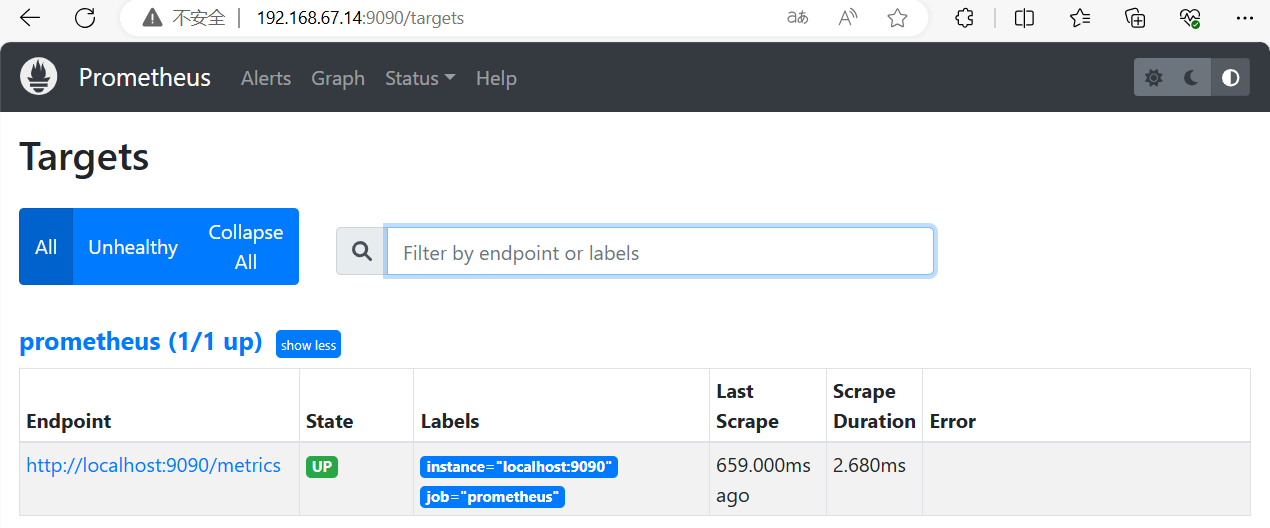Click the Last Scrape column header
1270x528 pixels.
tap(747, 406)
